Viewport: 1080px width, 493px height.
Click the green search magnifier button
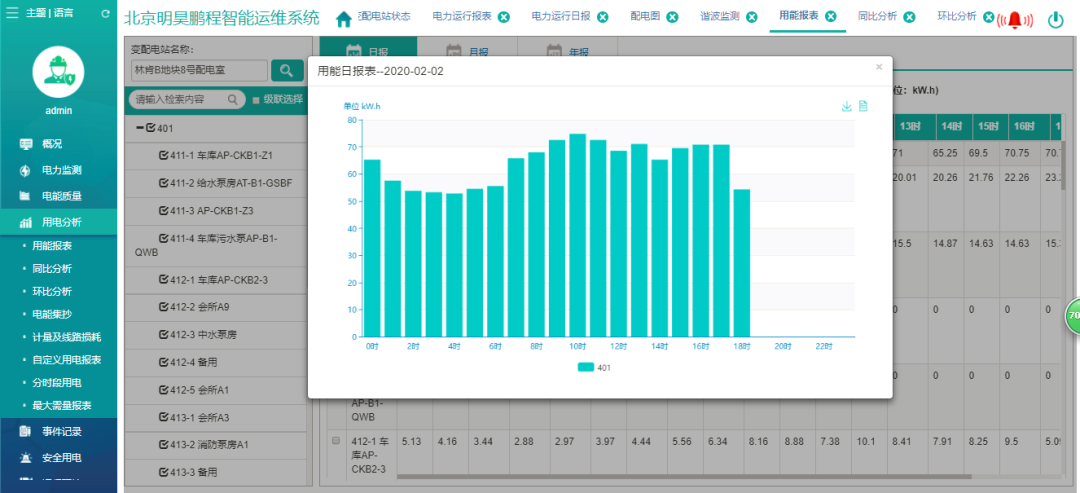click(287, 70)
